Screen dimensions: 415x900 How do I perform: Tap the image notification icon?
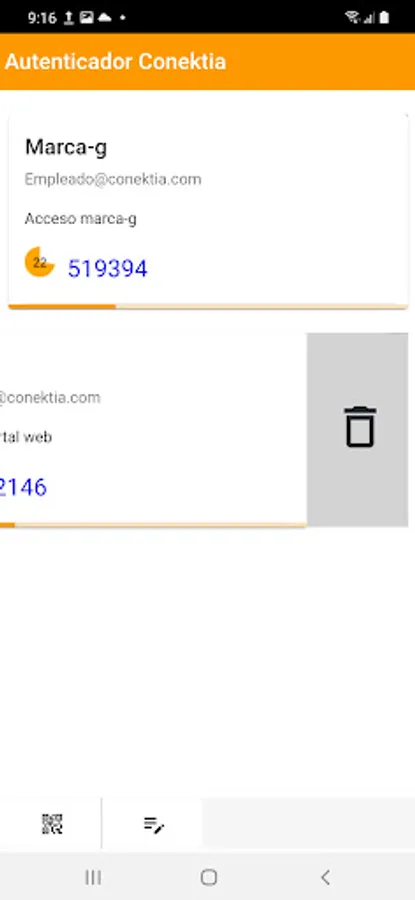(x=87, y=18)
